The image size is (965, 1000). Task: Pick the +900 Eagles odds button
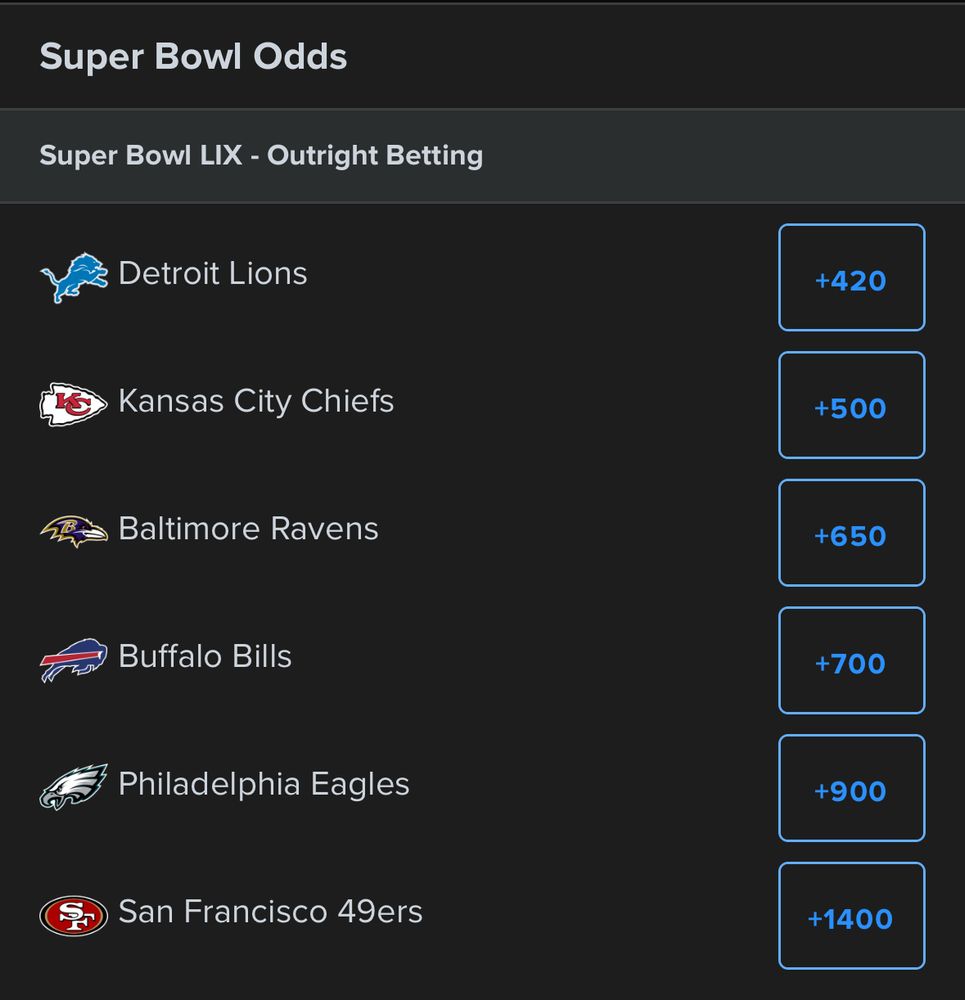(851, 788)
